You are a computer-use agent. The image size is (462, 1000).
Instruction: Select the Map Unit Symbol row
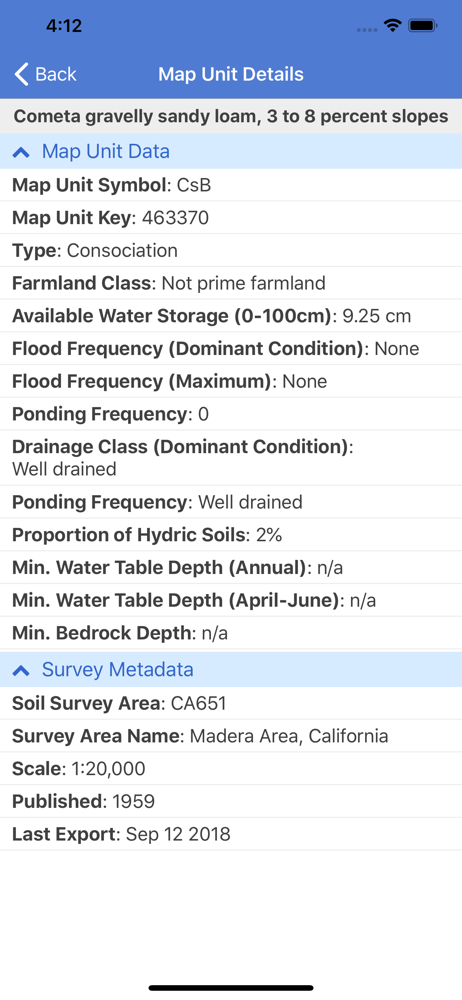coord(231,185)
